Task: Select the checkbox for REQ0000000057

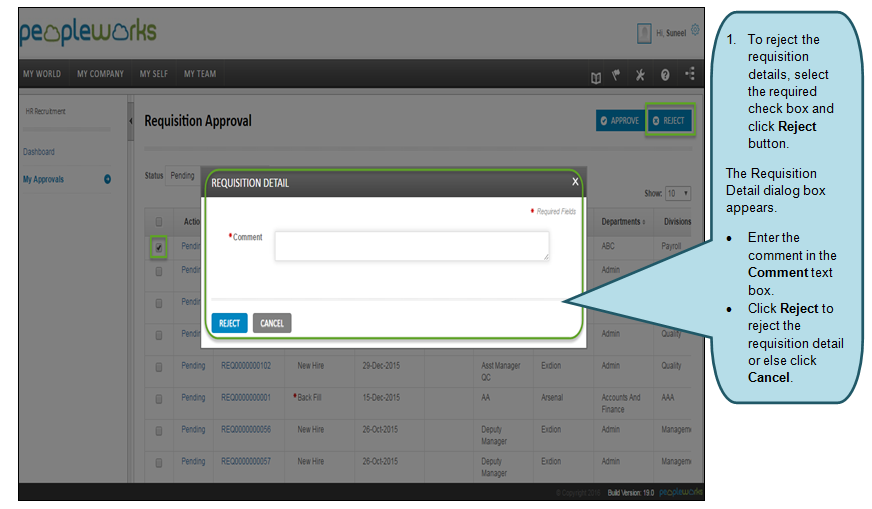Action: 159,463
